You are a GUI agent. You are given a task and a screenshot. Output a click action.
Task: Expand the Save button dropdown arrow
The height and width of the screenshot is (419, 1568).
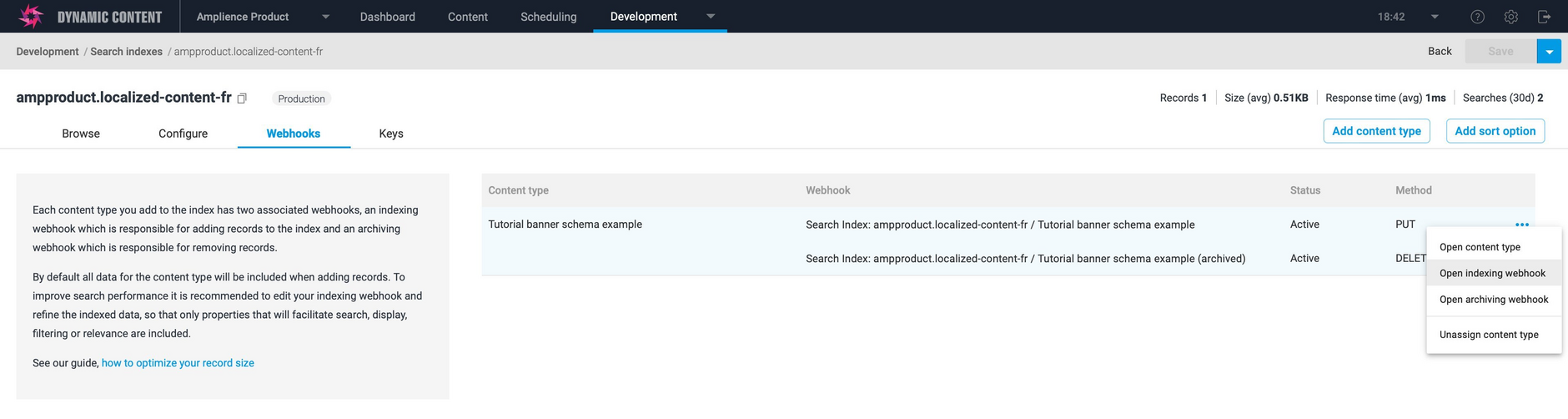[x=1549, y=52]
